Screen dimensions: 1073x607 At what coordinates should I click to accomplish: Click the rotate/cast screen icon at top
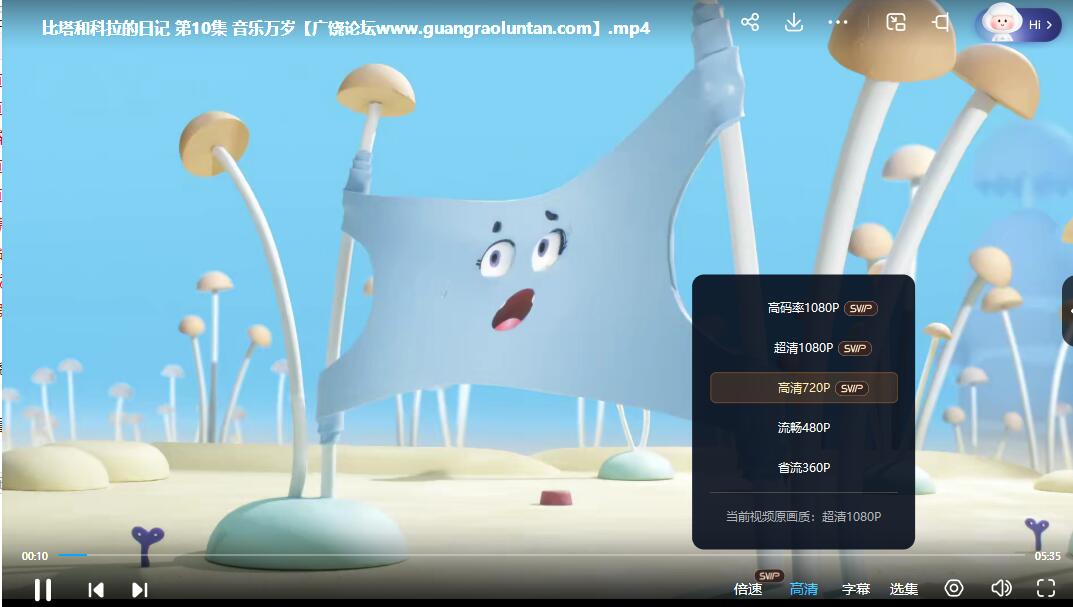941,23
